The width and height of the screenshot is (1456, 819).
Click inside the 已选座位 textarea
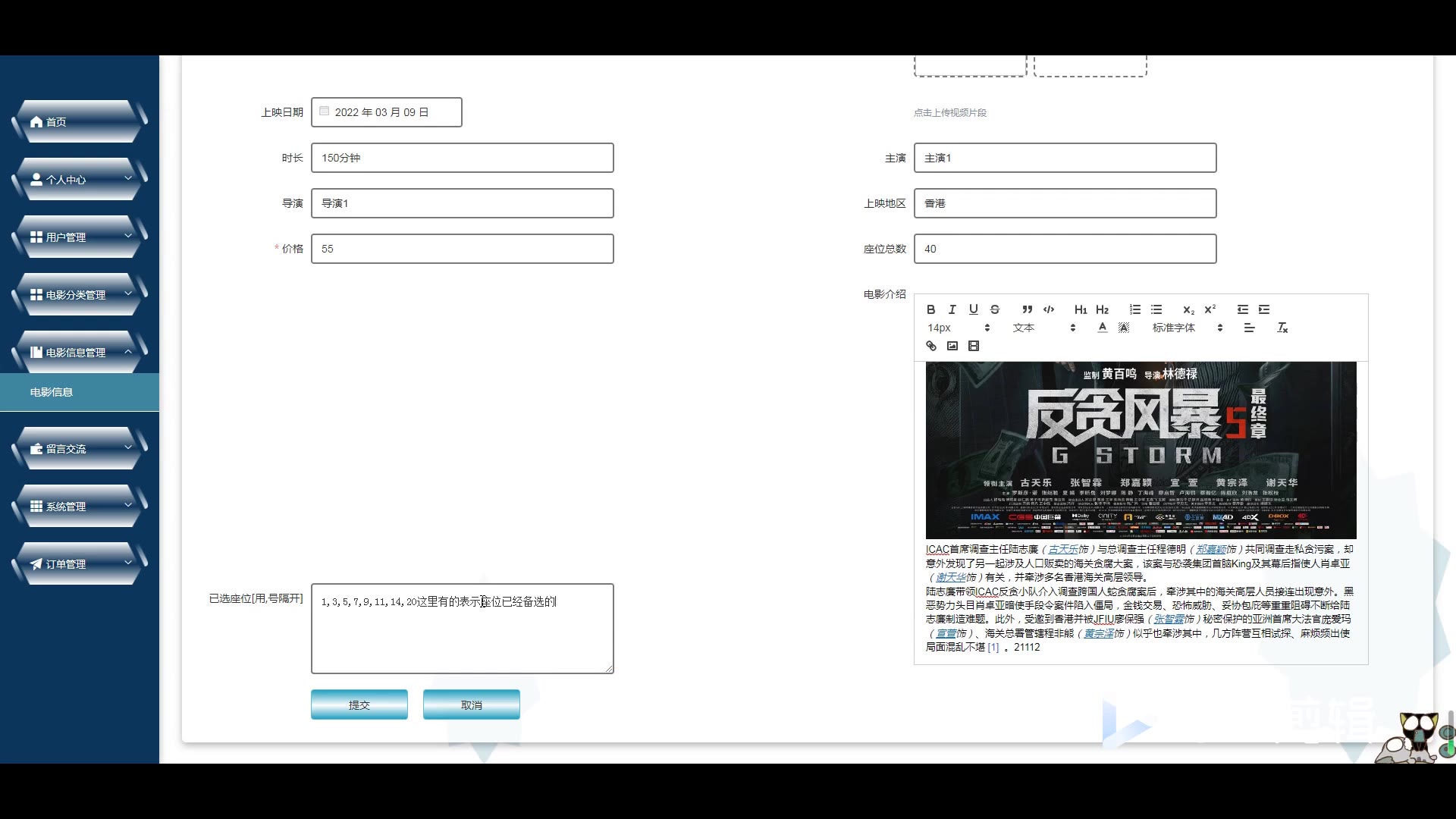coord(463,629)
